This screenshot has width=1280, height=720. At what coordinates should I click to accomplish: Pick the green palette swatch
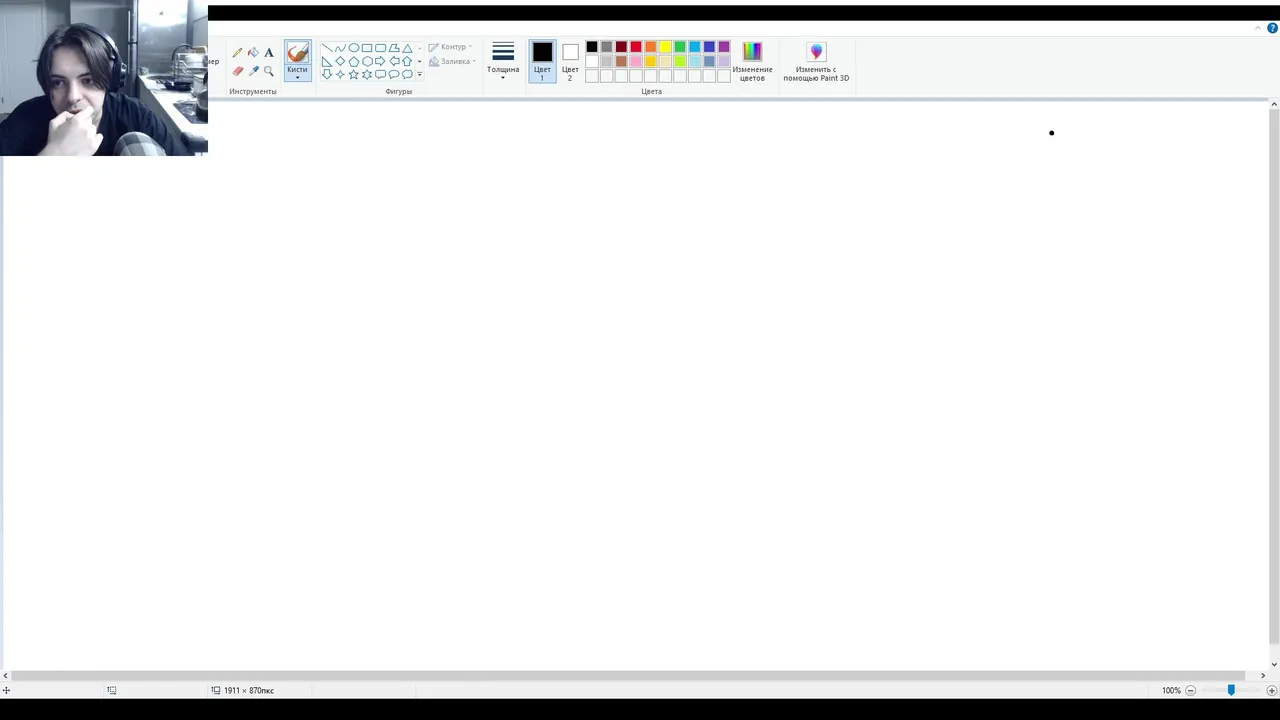click(x=680, y=47)
